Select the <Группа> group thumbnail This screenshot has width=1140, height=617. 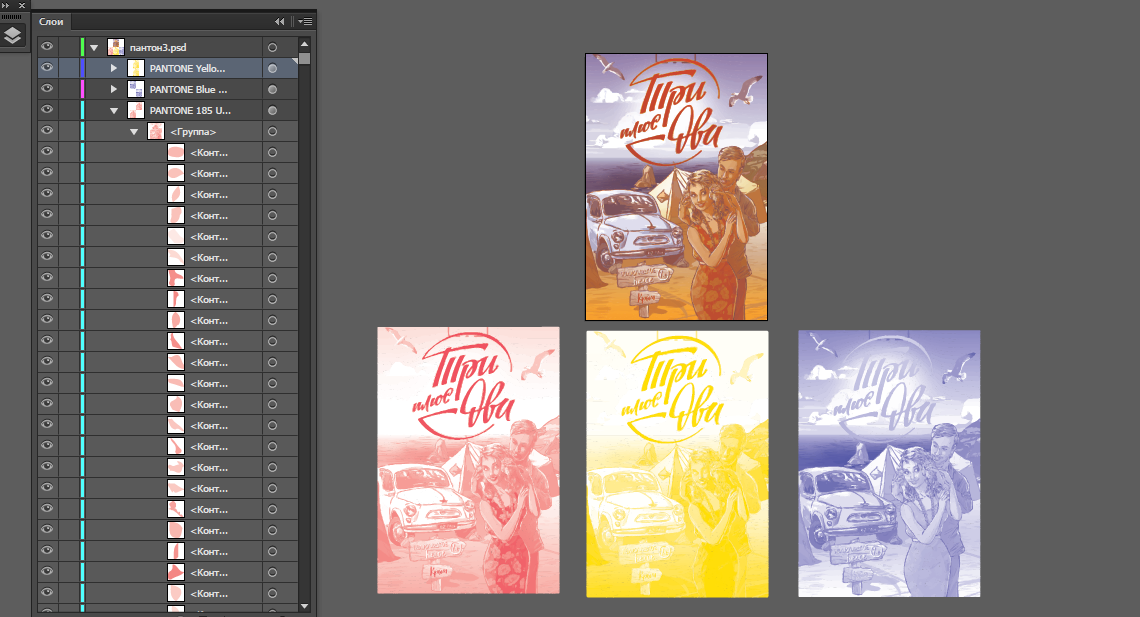tap(156, 132)
